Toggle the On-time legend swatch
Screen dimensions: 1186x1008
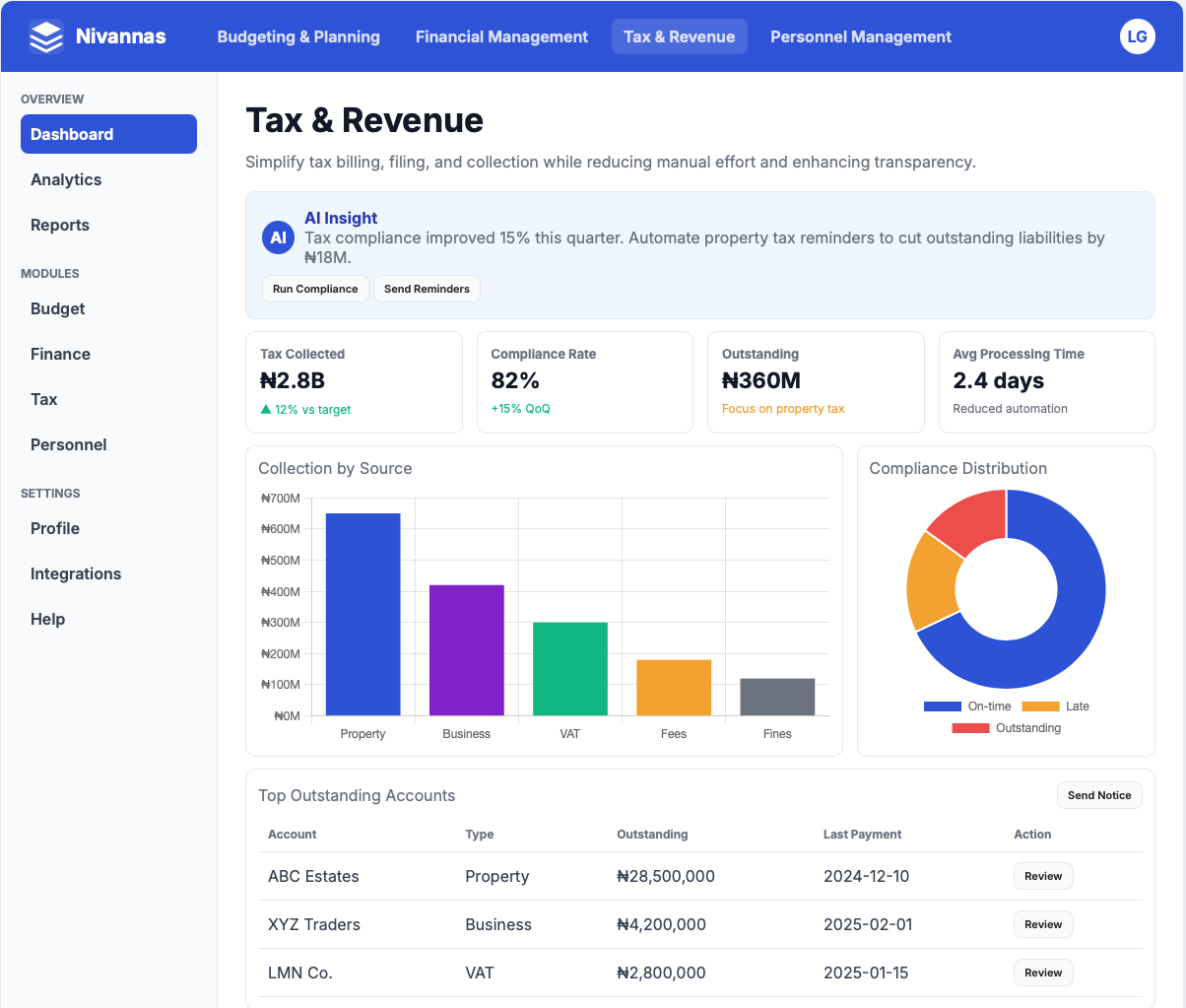click(942, 706)
